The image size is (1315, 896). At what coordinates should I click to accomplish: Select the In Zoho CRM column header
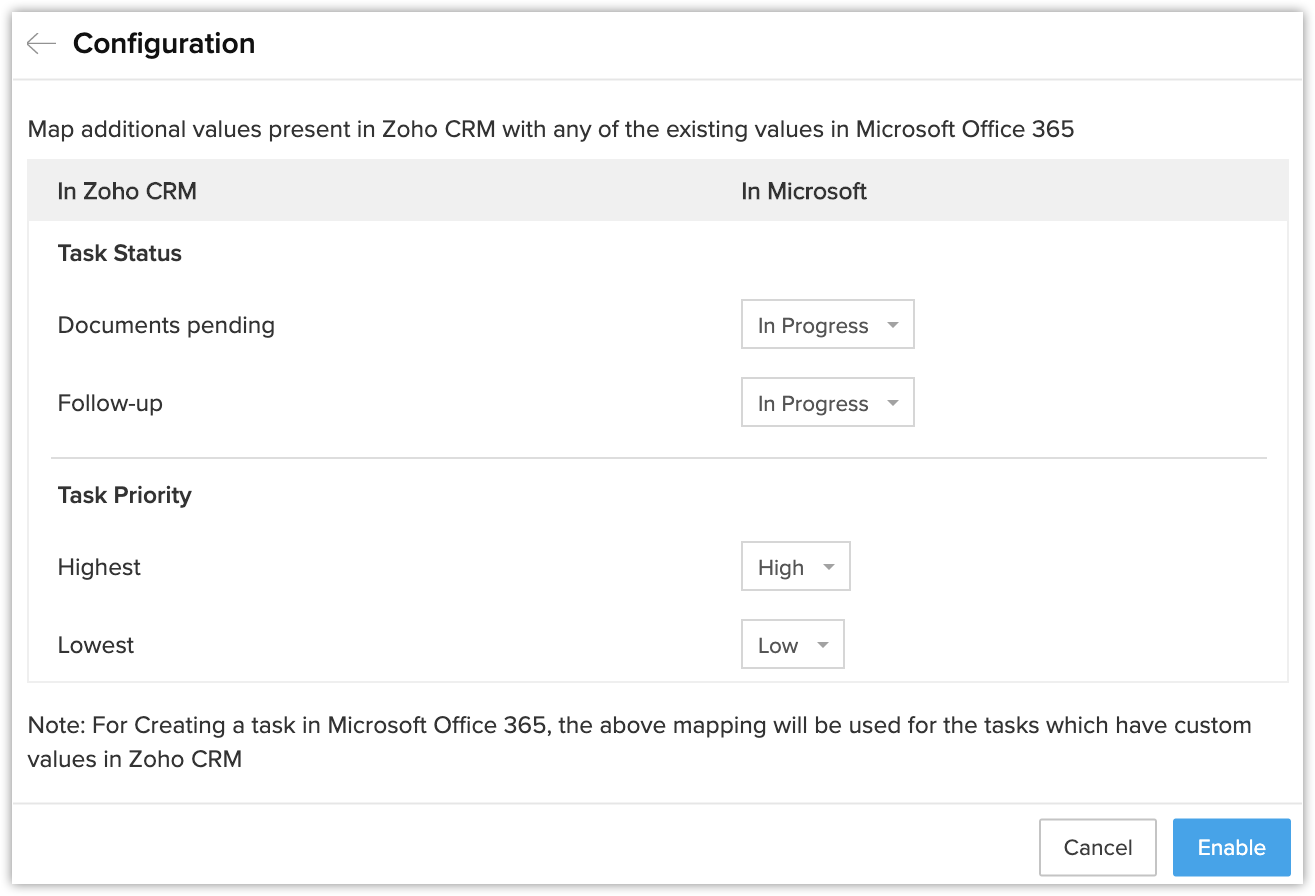(x=127, y=191)
